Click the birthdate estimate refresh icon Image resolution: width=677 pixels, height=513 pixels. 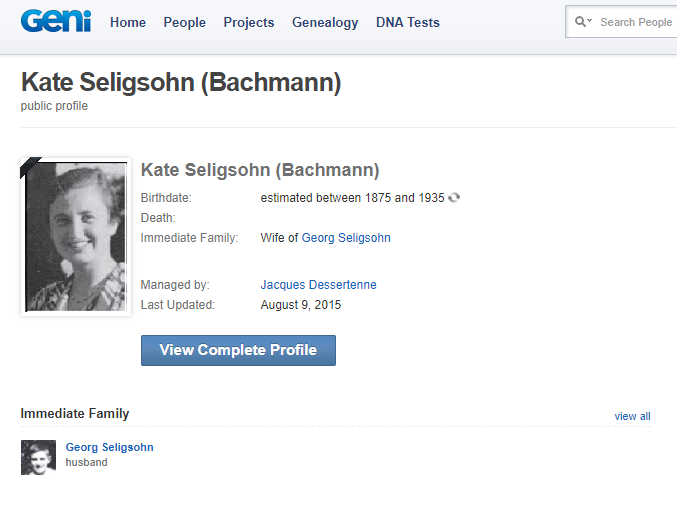click(x=454, y=198)
